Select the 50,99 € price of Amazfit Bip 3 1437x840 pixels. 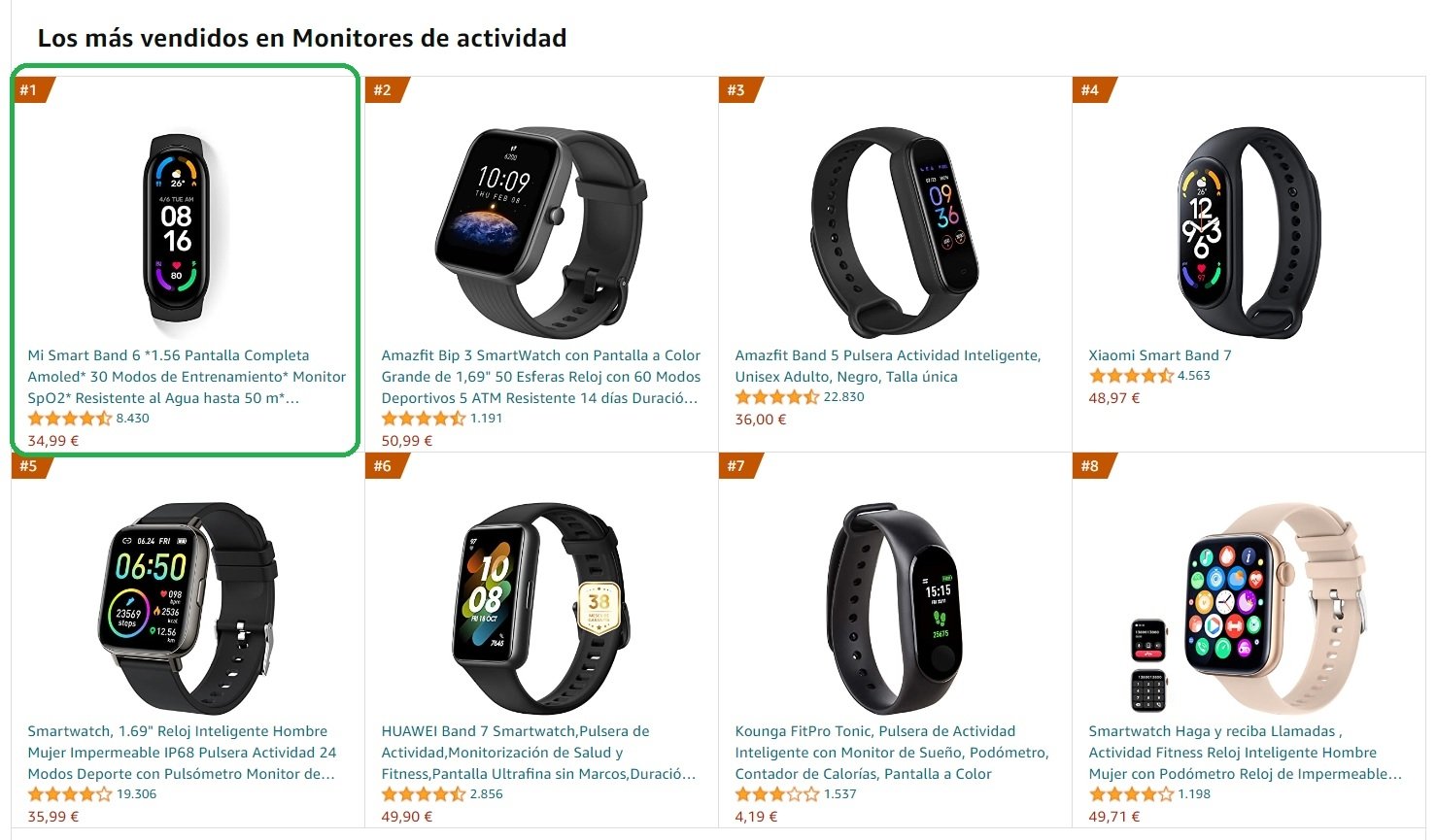click(x=406, y=441)
